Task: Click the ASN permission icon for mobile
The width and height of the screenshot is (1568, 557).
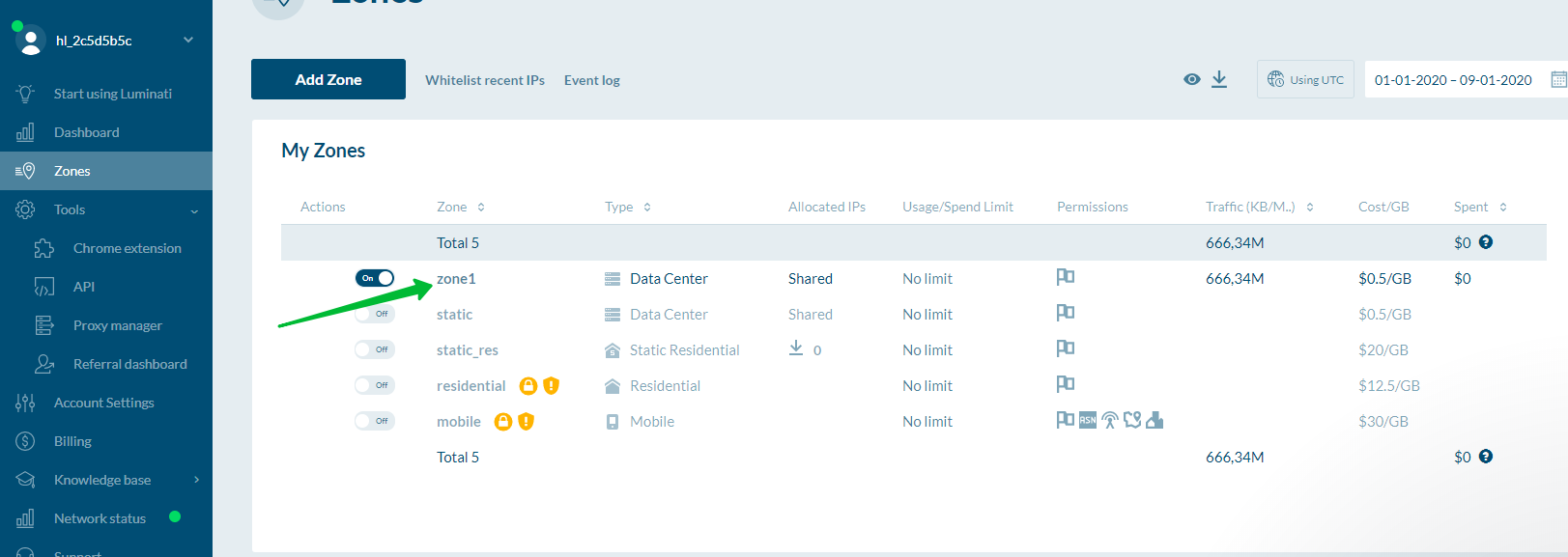Action: pos(1088,421)
